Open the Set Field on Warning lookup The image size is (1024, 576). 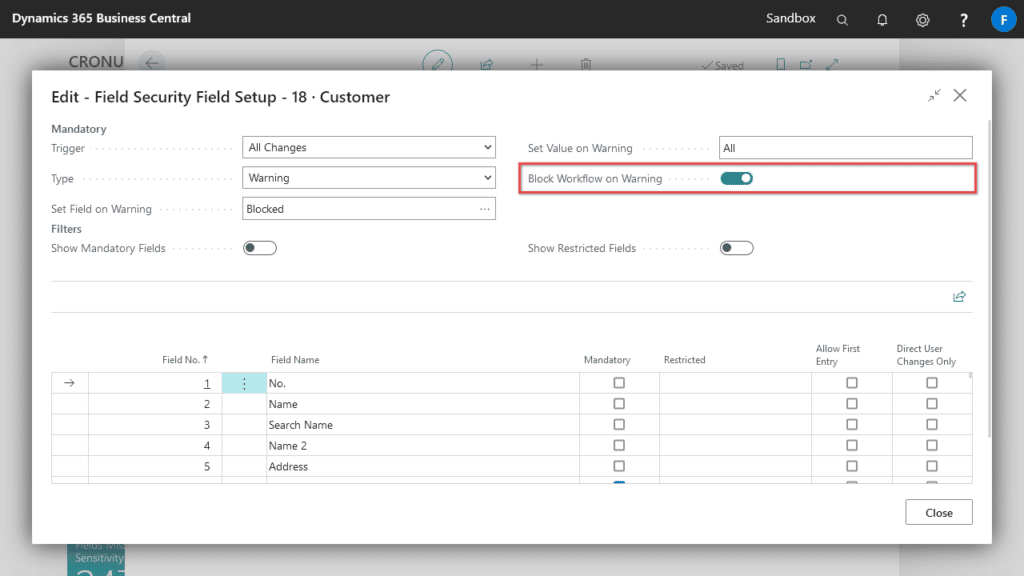(x=487, y=208)
